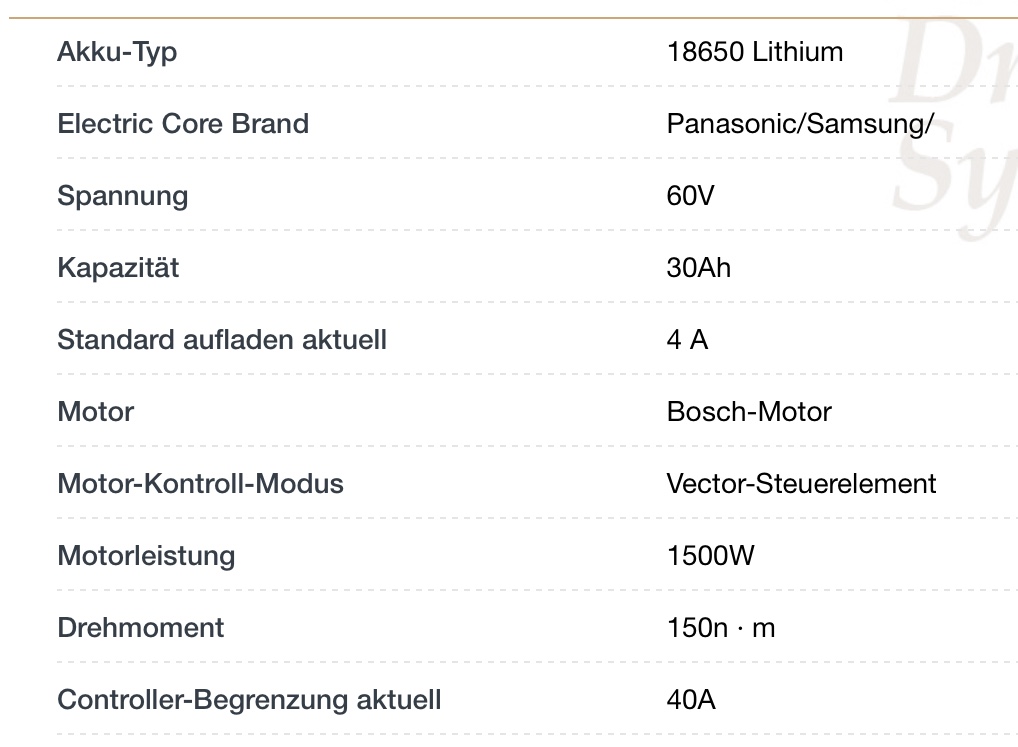The height and width of the screenshot is (747, 1018).
Task: Click the 'Spannung' specification label
Action: coord(122,196)
